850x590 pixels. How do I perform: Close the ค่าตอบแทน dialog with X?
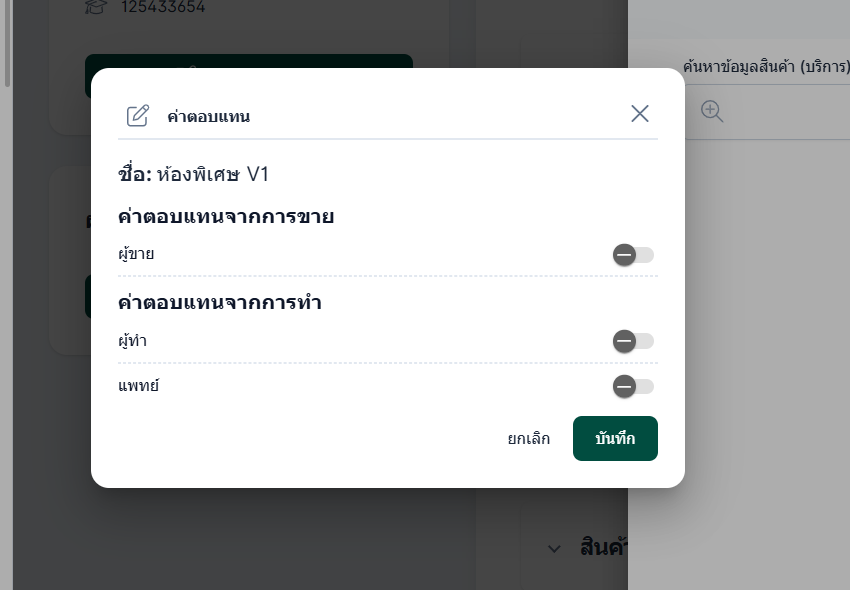(x=640, y=114)
